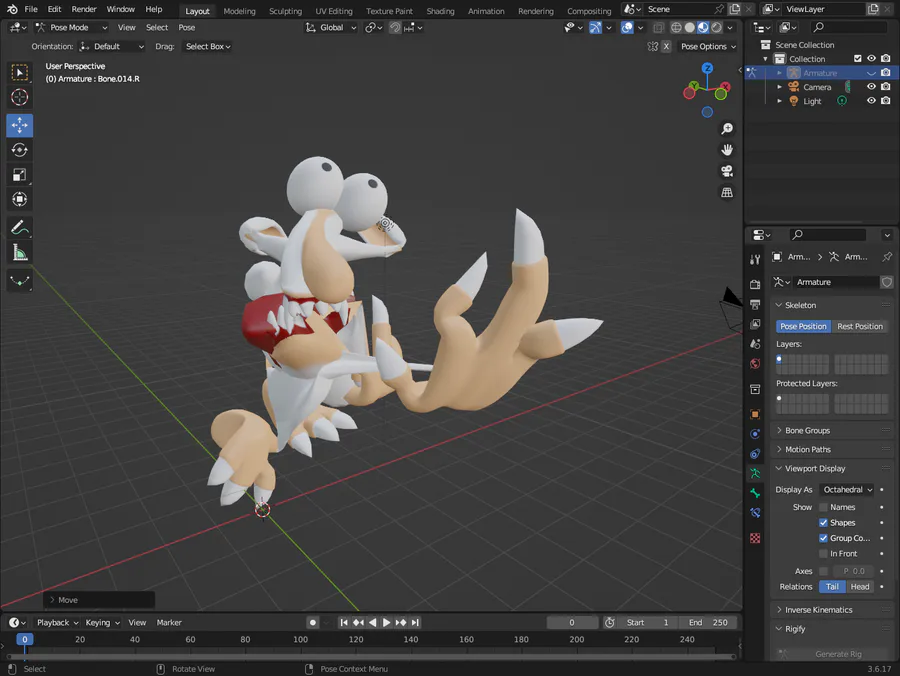900x676 pixels.
Task: Open the Output properties tab
Action: [755, 304]
